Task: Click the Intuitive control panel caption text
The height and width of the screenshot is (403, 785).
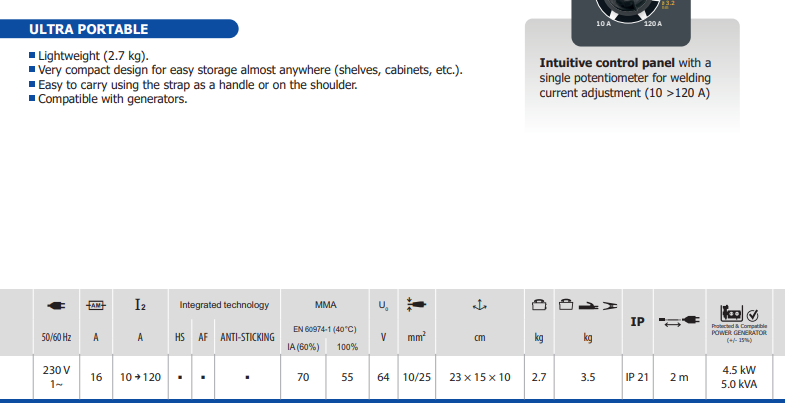Action: coord(626,78)
